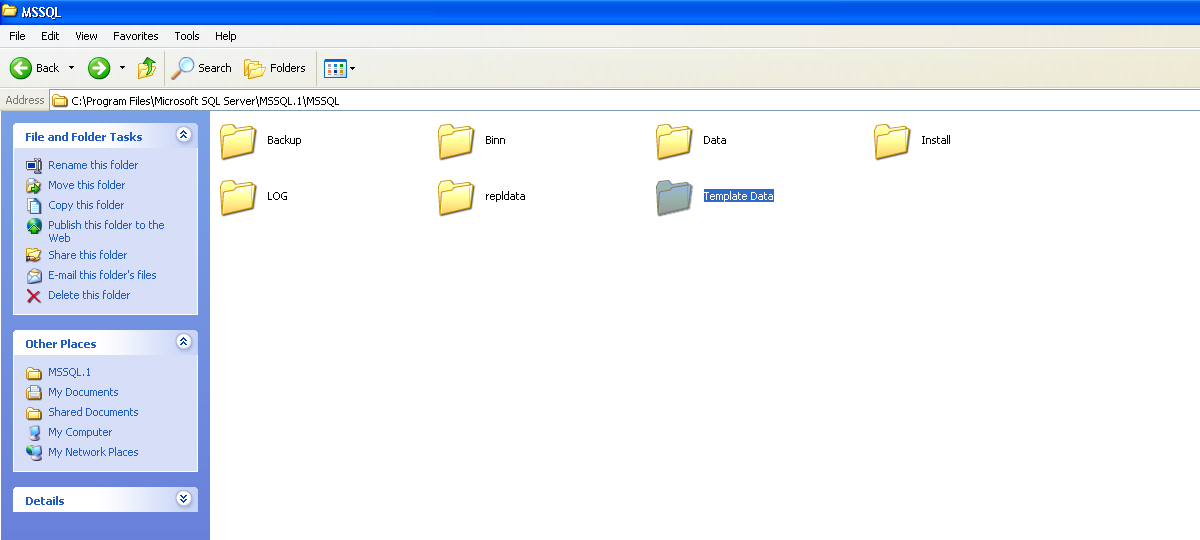Click the repldata folder name
The width and height of the screenshot is (1200, 540).
(x=505, y=196)
